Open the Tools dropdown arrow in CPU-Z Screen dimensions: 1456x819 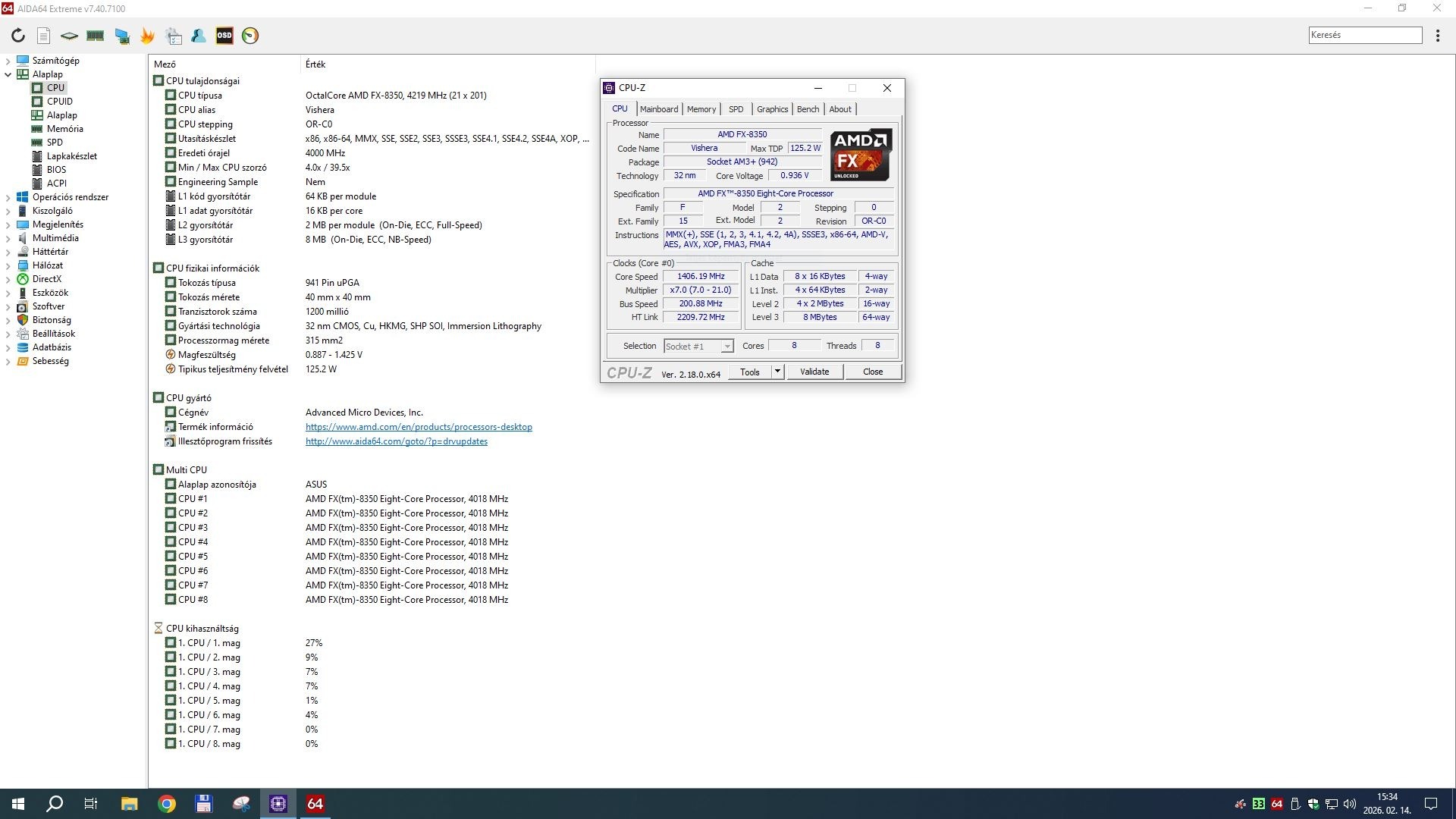coord(777,372)
